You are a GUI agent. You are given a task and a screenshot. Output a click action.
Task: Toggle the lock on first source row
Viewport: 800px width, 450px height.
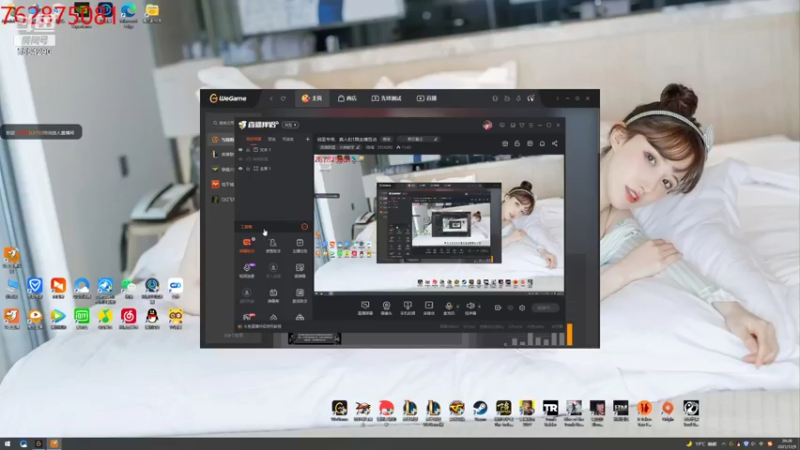click(248, 150)
